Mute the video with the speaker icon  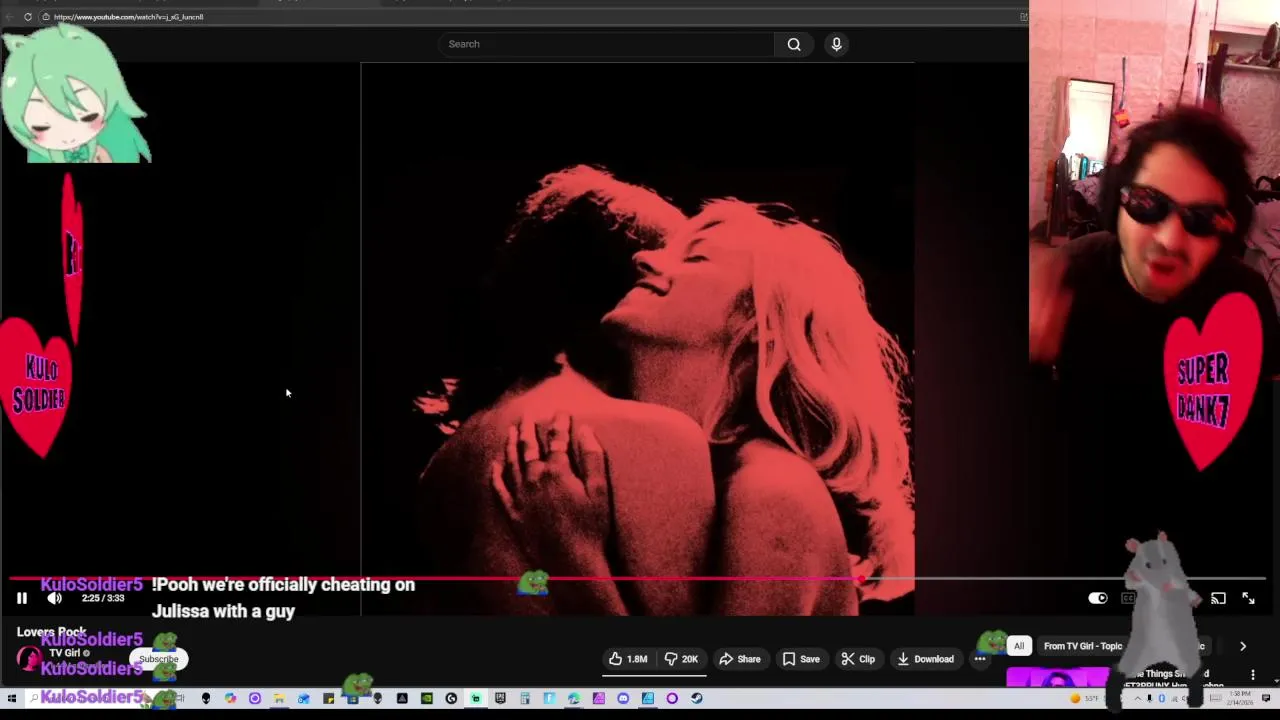click(54, 598)
